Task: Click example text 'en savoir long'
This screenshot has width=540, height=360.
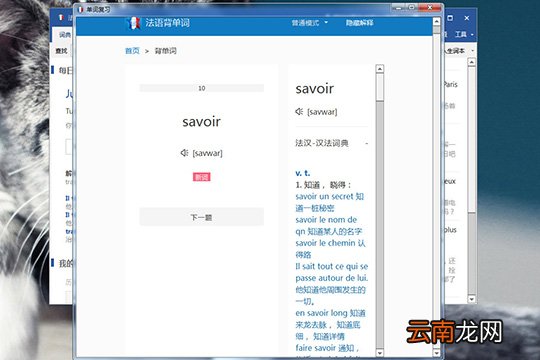Action: click(321, 313)
